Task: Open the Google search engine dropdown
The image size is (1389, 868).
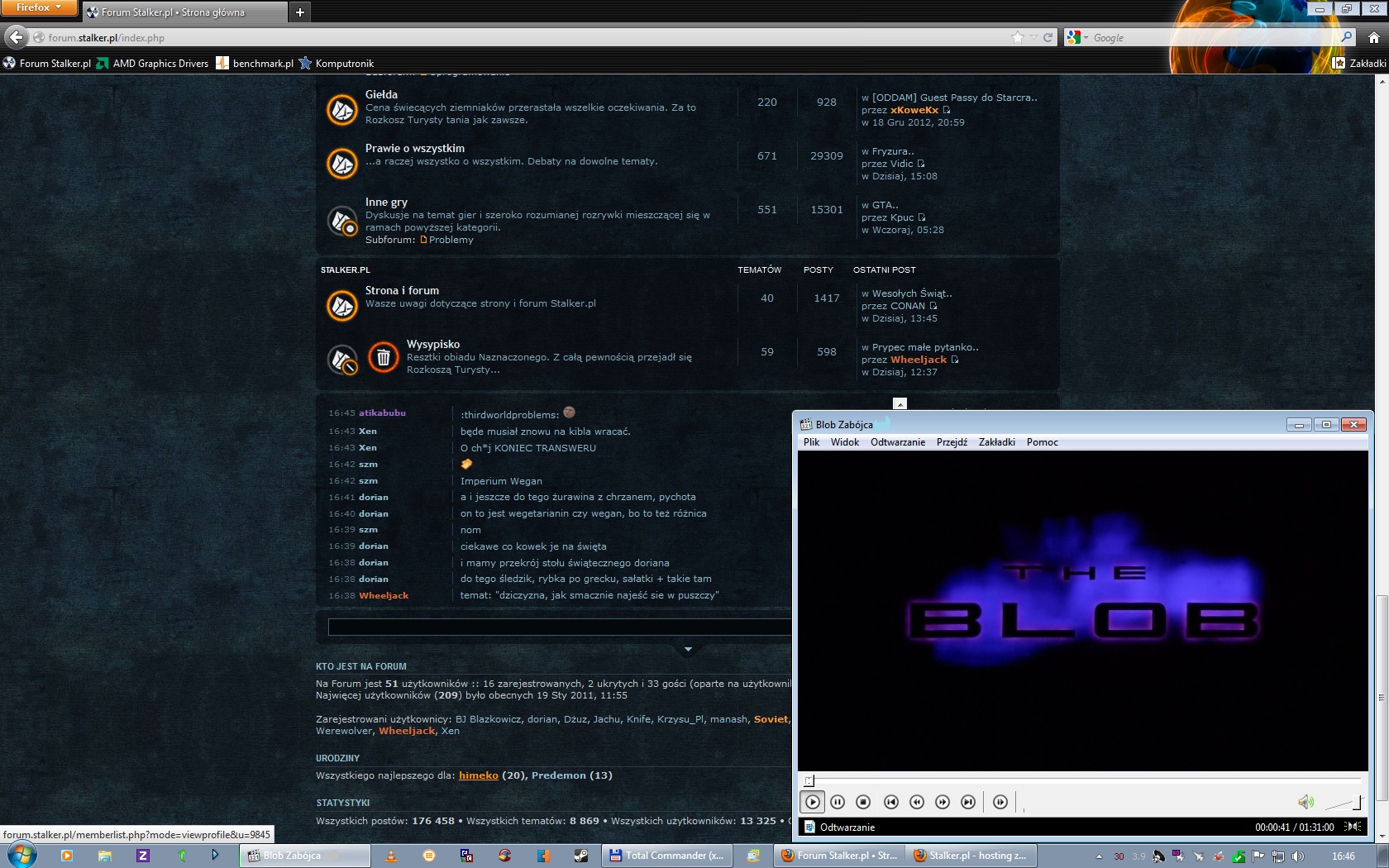Action: (1077, 37)
